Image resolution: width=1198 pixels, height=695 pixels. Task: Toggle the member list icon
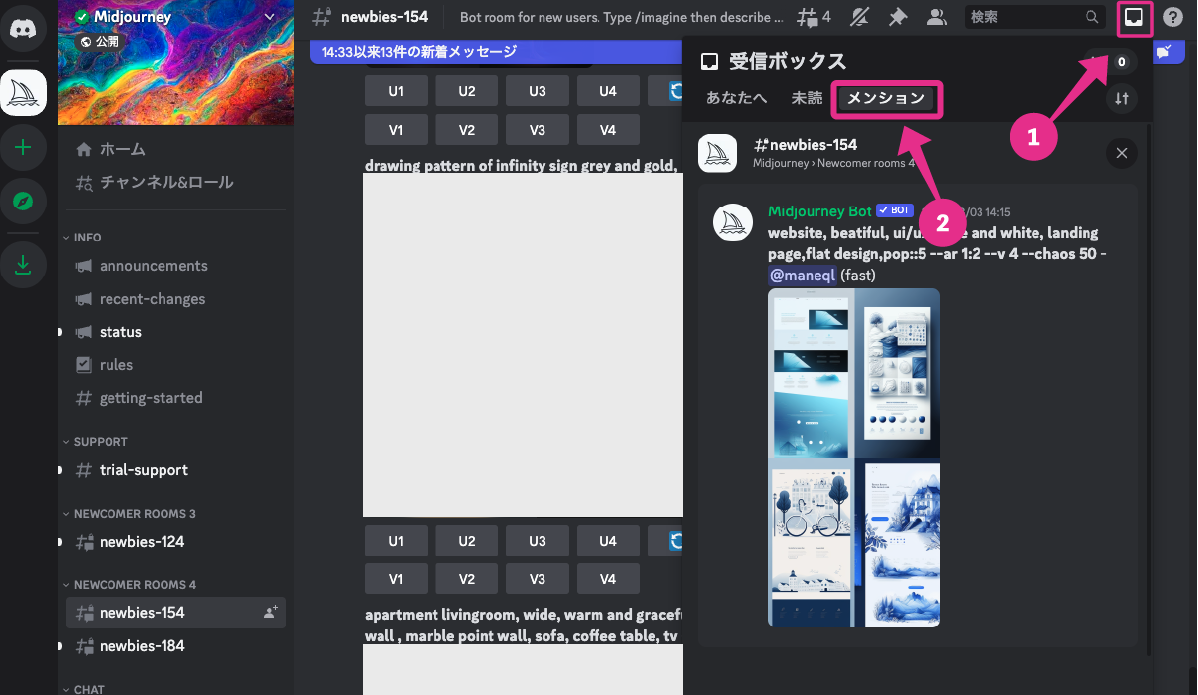tap(937, 17)
